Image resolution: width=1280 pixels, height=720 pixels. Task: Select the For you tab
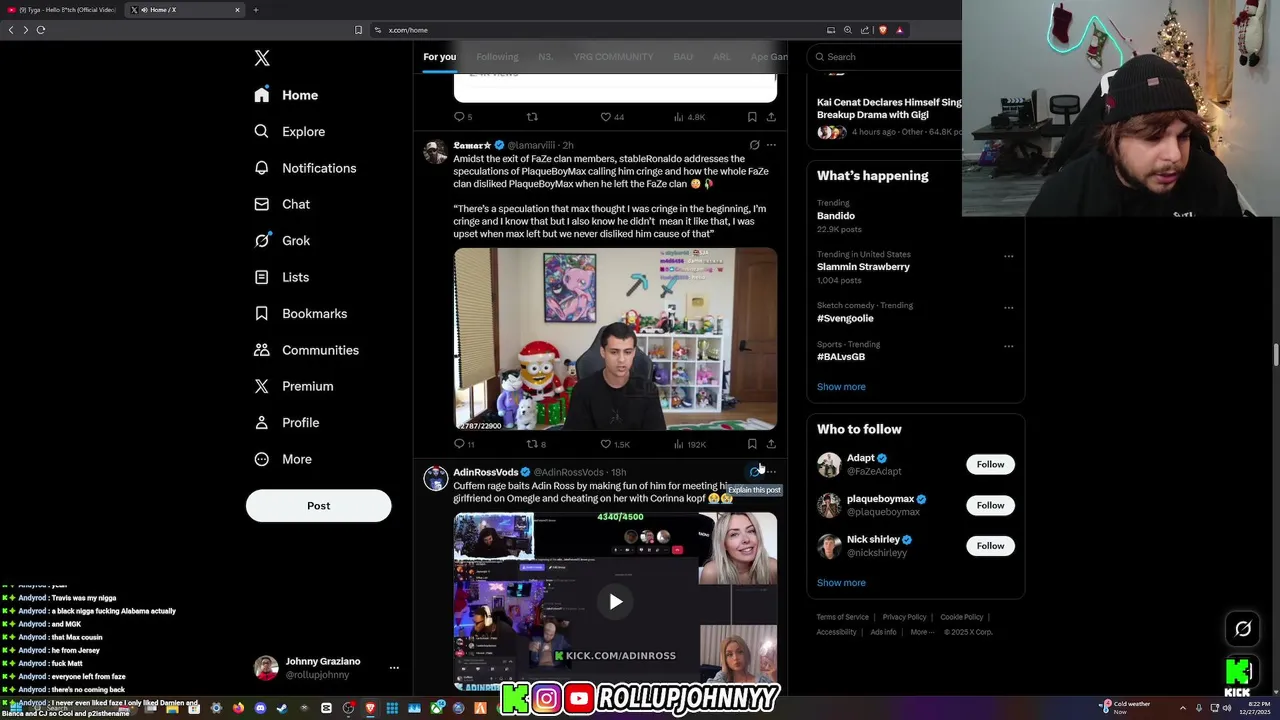tap(439, 57)
